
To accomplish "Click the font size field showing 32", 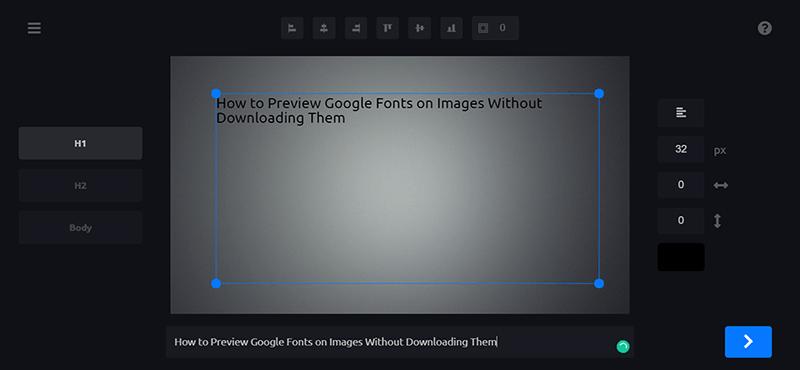I will [681, 149].
